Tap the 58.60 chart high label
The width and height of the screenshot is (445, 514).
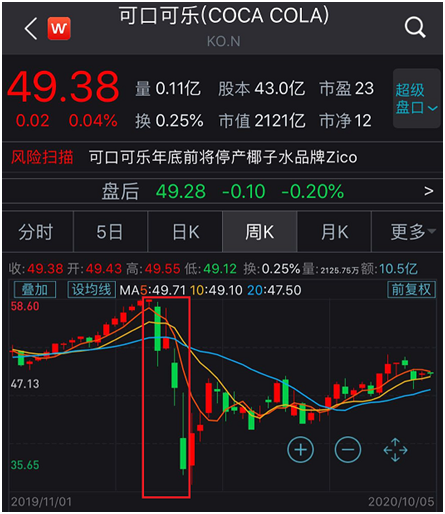(x=25, y=306)
